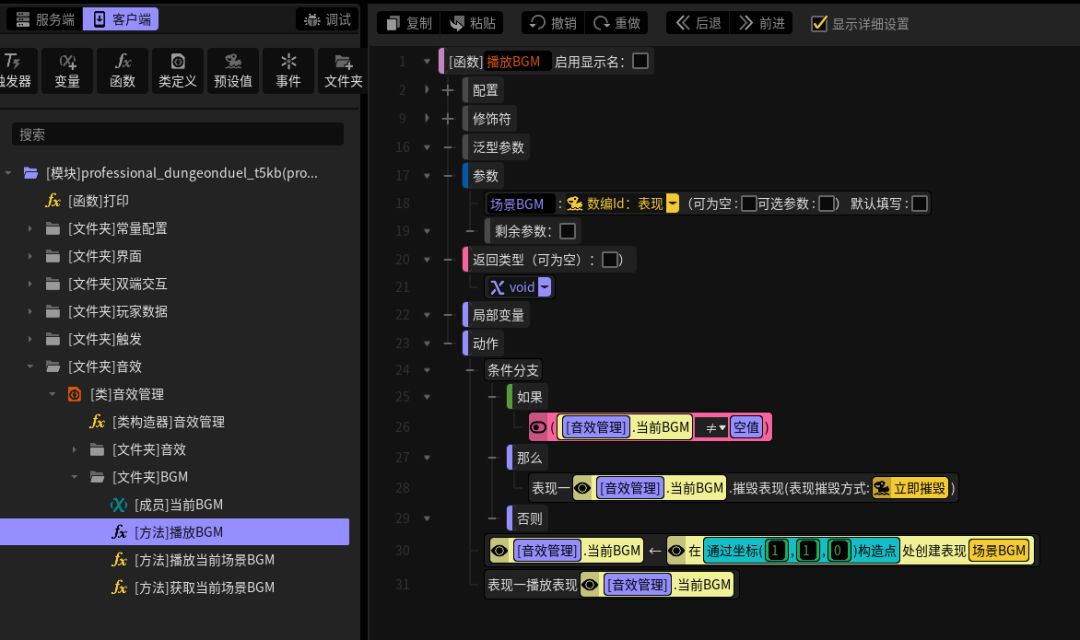The height and width of the screenshot is (640, 1080).
Task: Click the 撤销 undo button
Action: click(552, 23)
